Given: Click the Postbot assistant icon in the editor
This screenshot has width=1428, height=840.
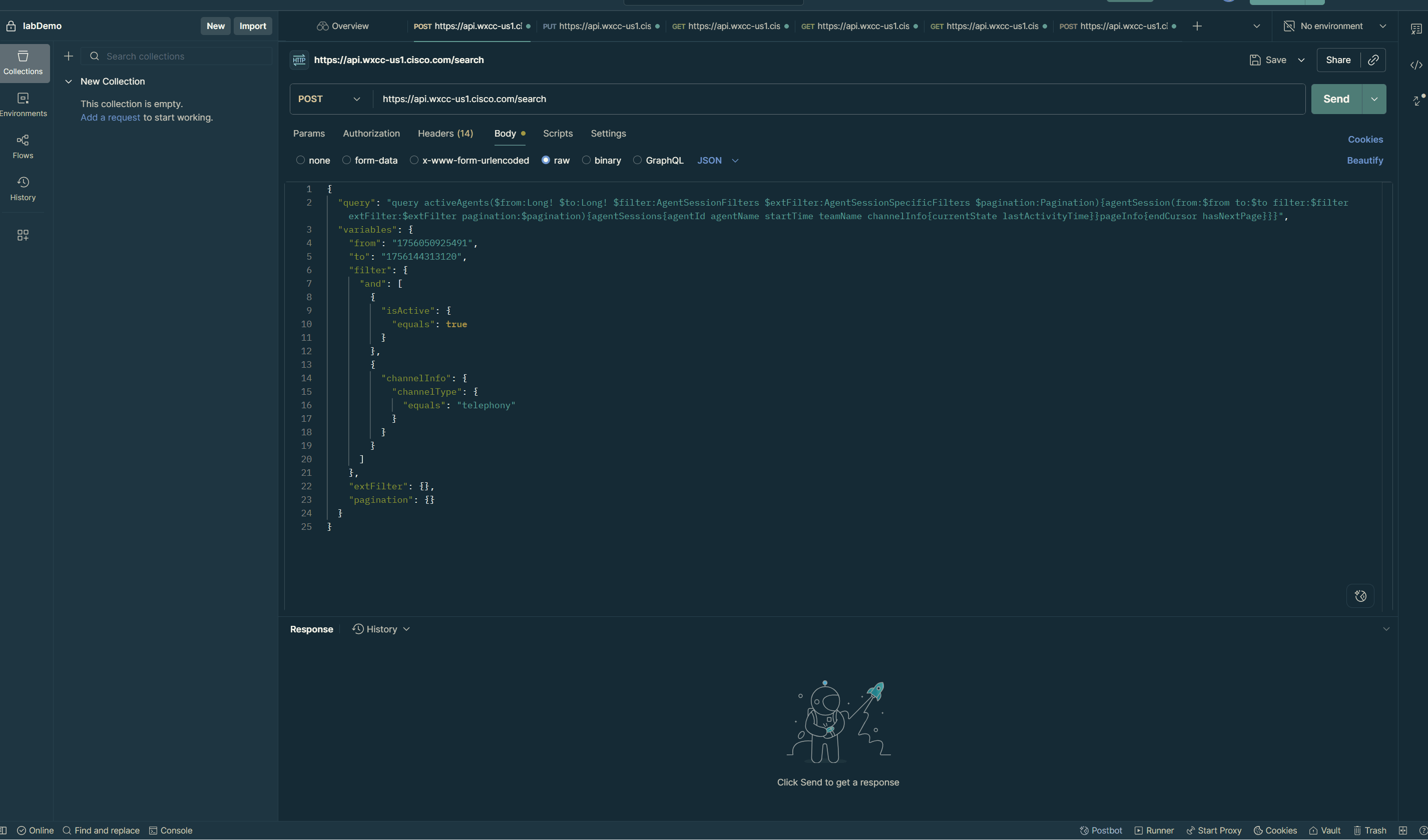Looking at the screenshot, I should [x=1360, y=596].
